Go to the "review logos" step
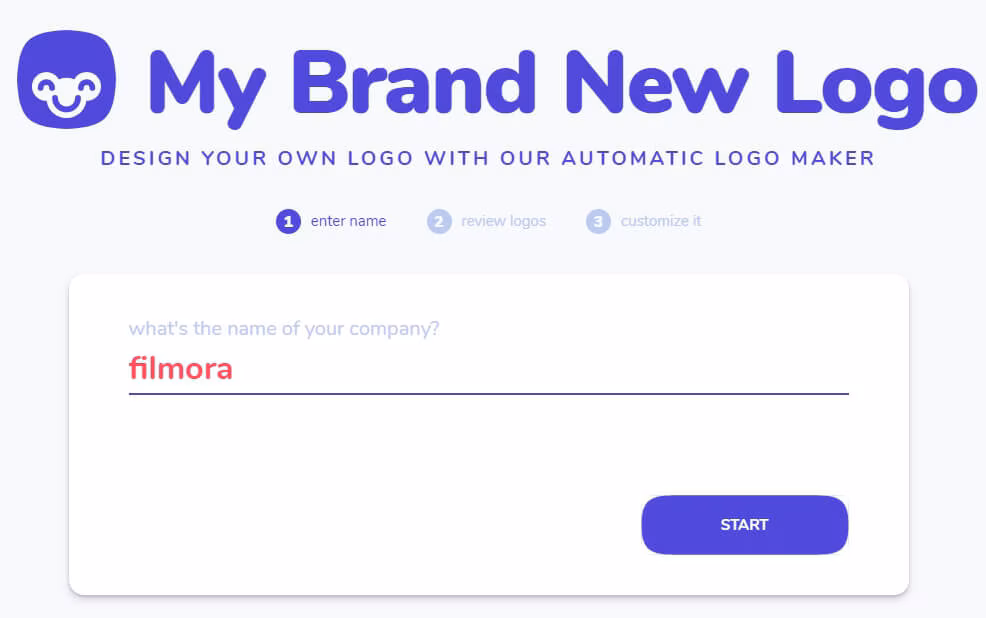 [503, 221]
